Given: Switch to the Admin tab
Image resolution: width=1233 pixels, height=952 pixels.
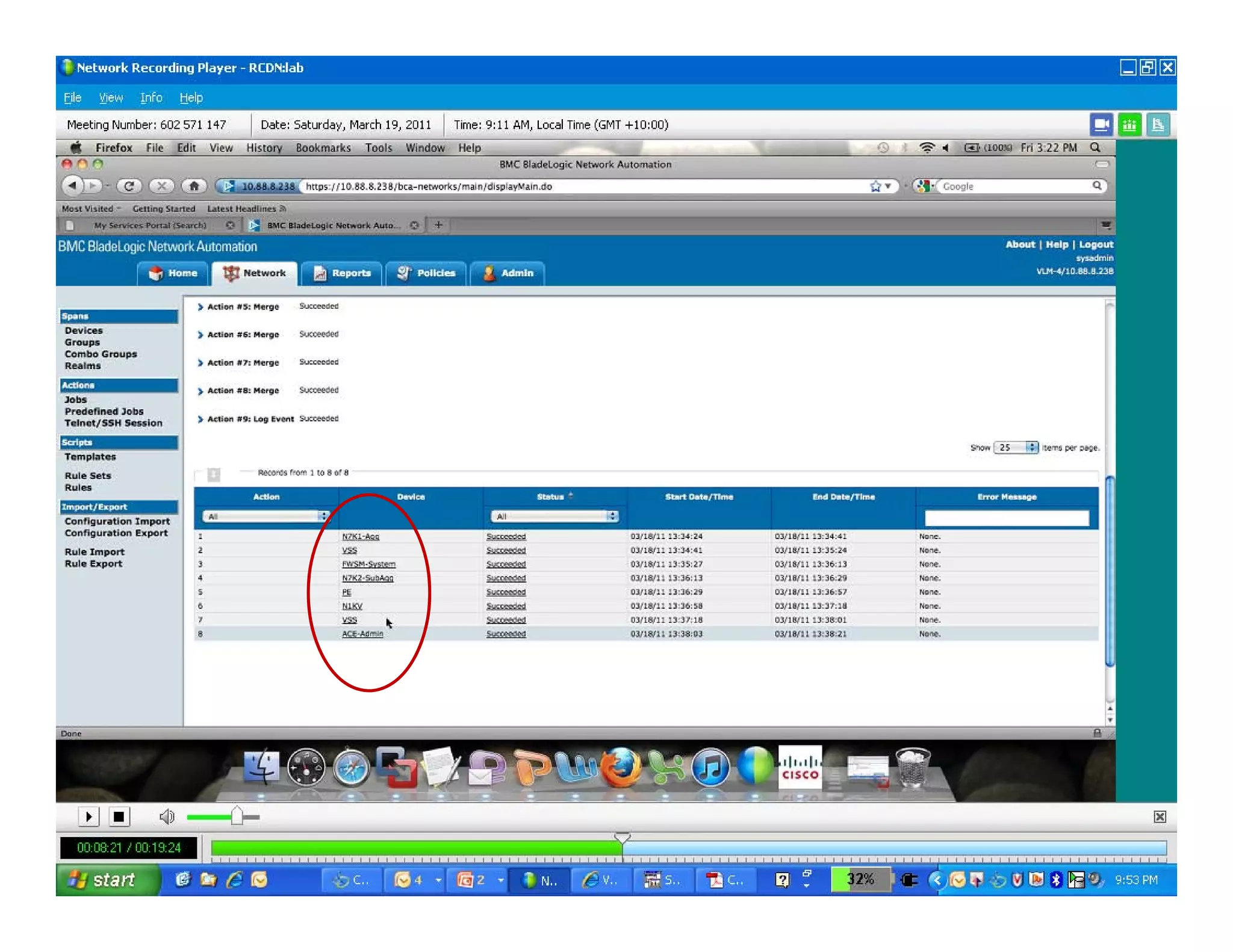Looking at the screenshot, I should 508,273.
